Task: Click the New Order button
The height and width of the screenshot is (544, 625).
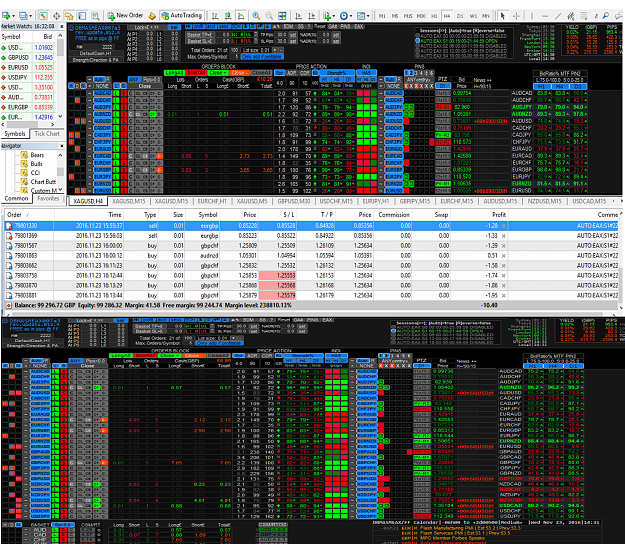Action: (125, 16)
